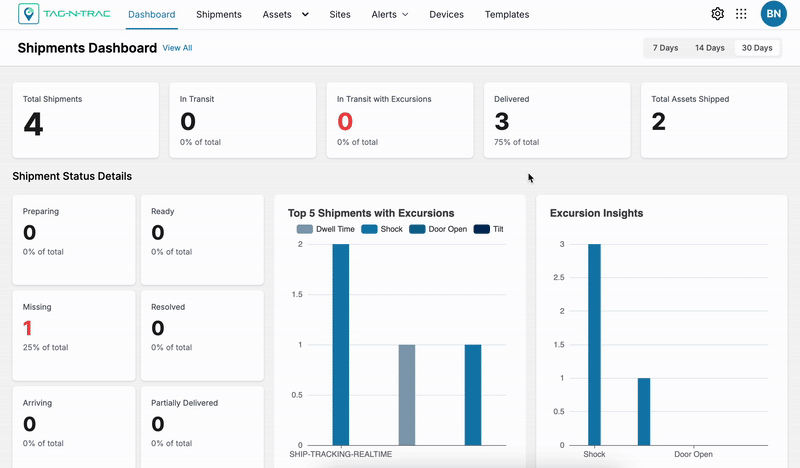This screenshot has width=800, height=468.
Task: Open the Alerts menu item
Action: (x=384, y=14)
